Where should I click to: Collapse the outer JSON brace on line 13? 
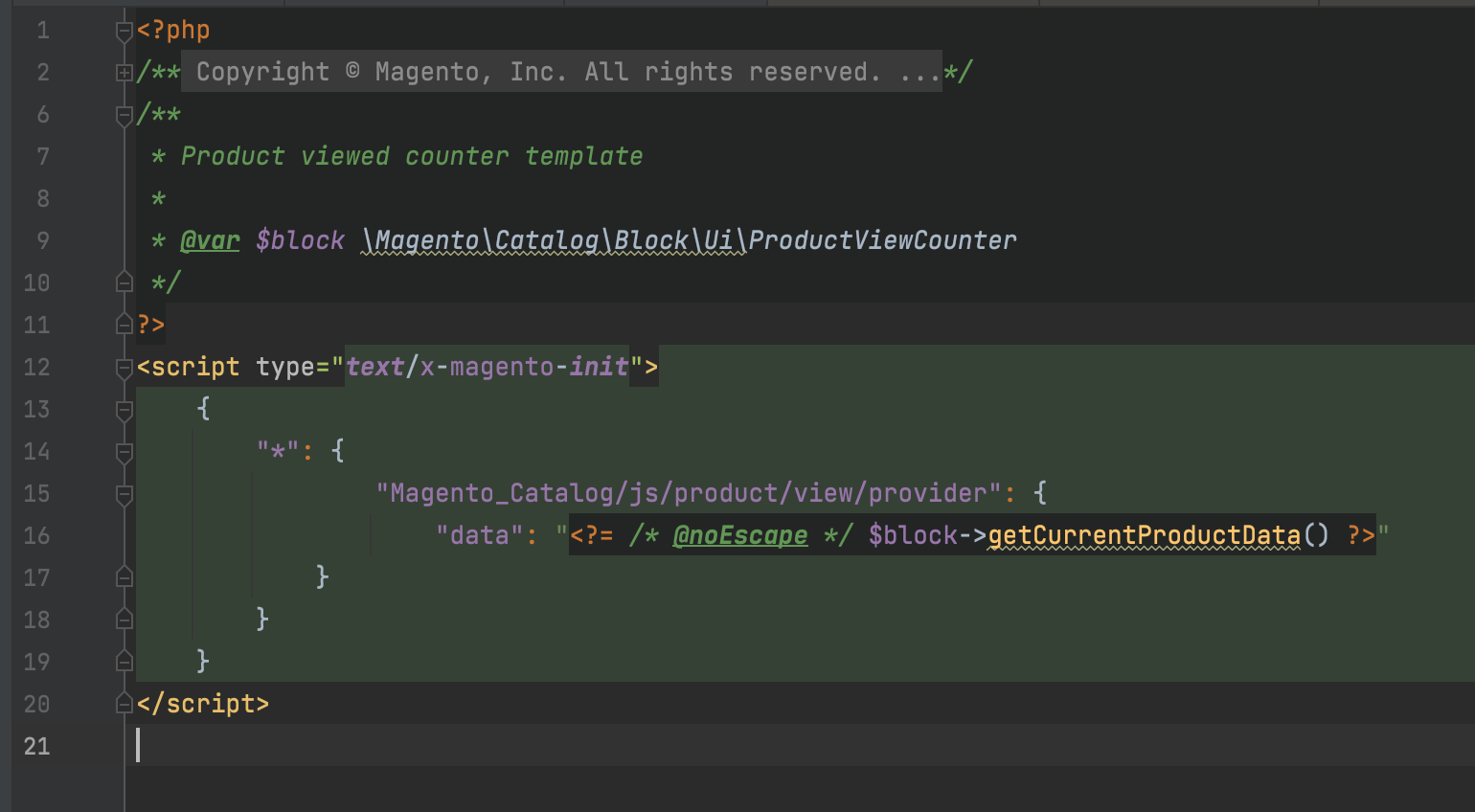coord(124,410)
